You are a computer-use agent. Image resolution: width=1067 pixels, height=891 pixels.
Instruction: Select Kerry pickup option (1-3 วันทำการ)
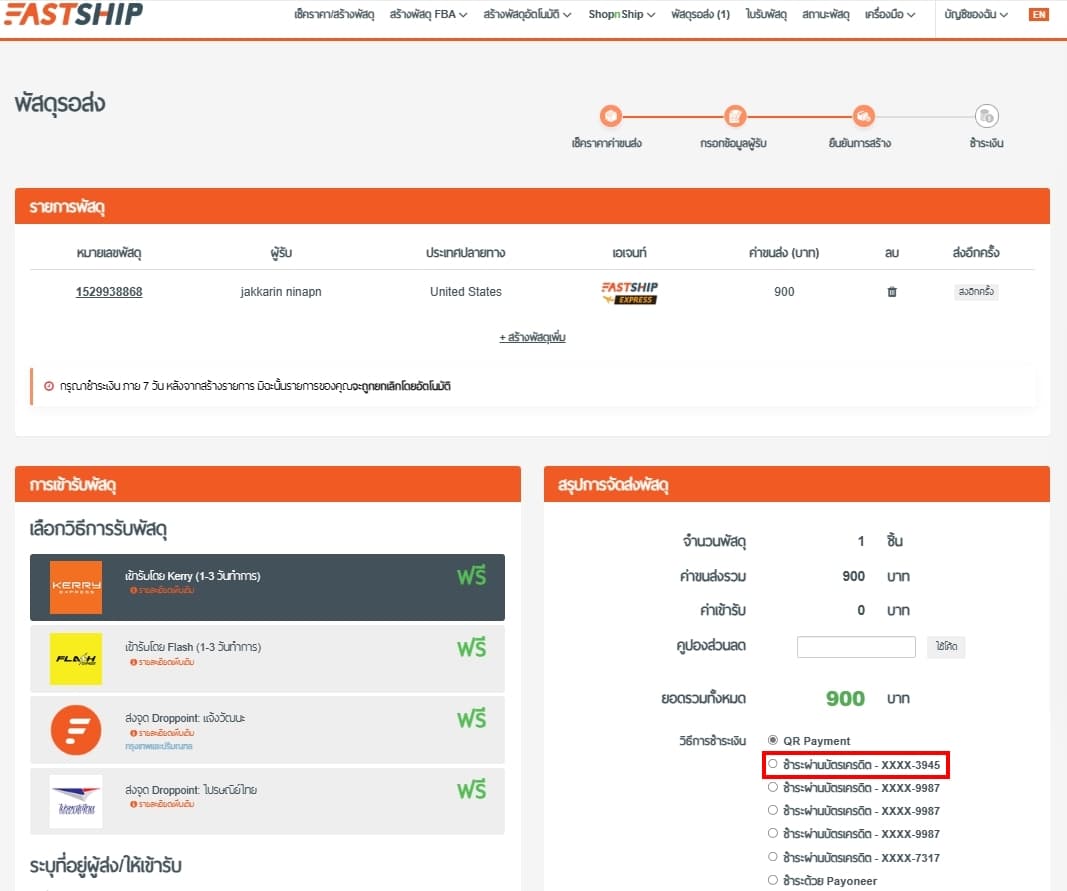click(x=267, y=587)
